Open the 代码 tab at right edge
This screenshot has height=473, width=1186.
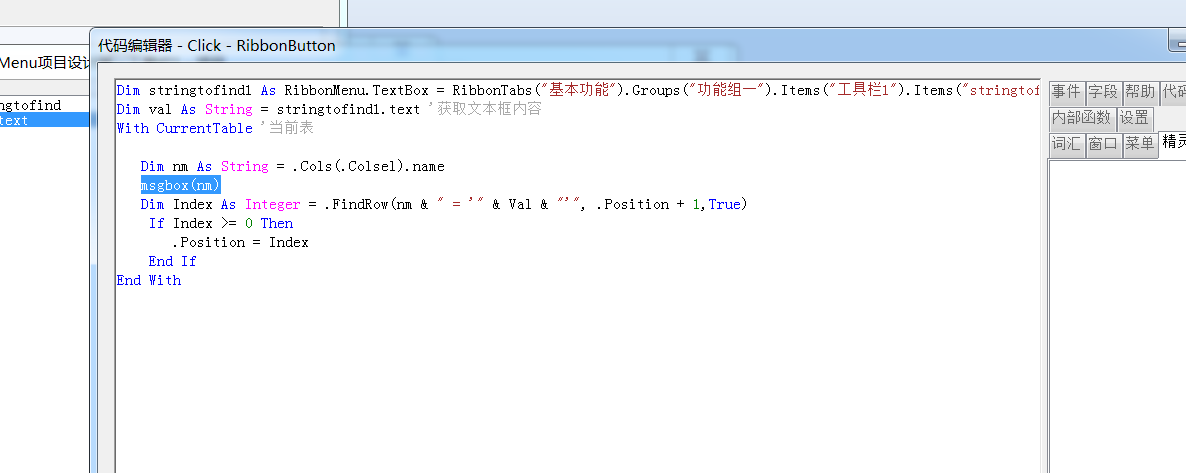pos(1173,92)
